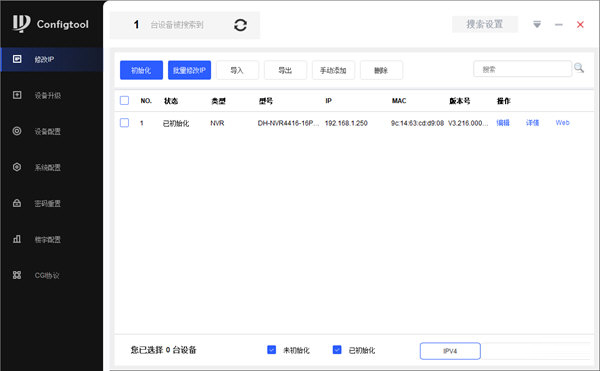The height and width of the screenshot is (371, 600).
Task: Open the 楼宇配置 building icon
Action: point(17,239)
